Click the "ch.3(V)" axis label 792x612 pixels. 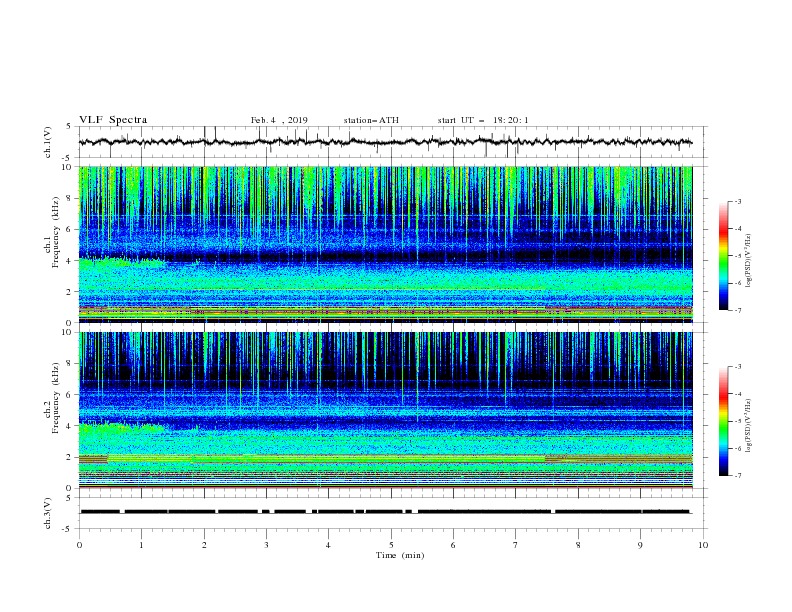tap(48, 513)
